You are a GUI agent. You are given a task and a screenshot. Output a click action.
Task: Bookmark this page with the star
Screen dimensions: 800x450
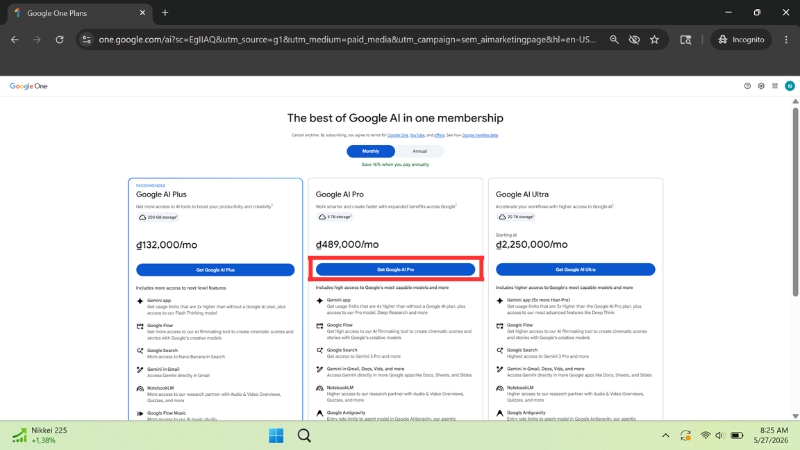click(x=655, y=39)
